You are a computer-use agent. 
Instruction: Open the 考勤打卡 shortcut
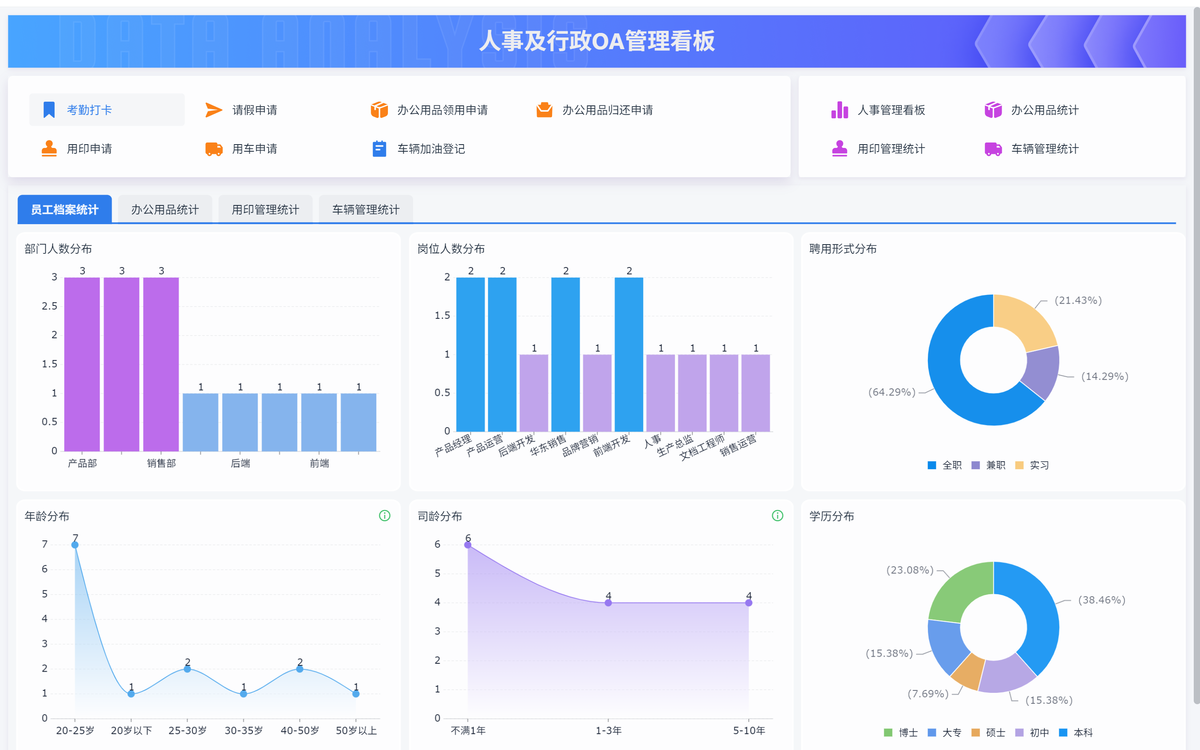tap(107, 110)
